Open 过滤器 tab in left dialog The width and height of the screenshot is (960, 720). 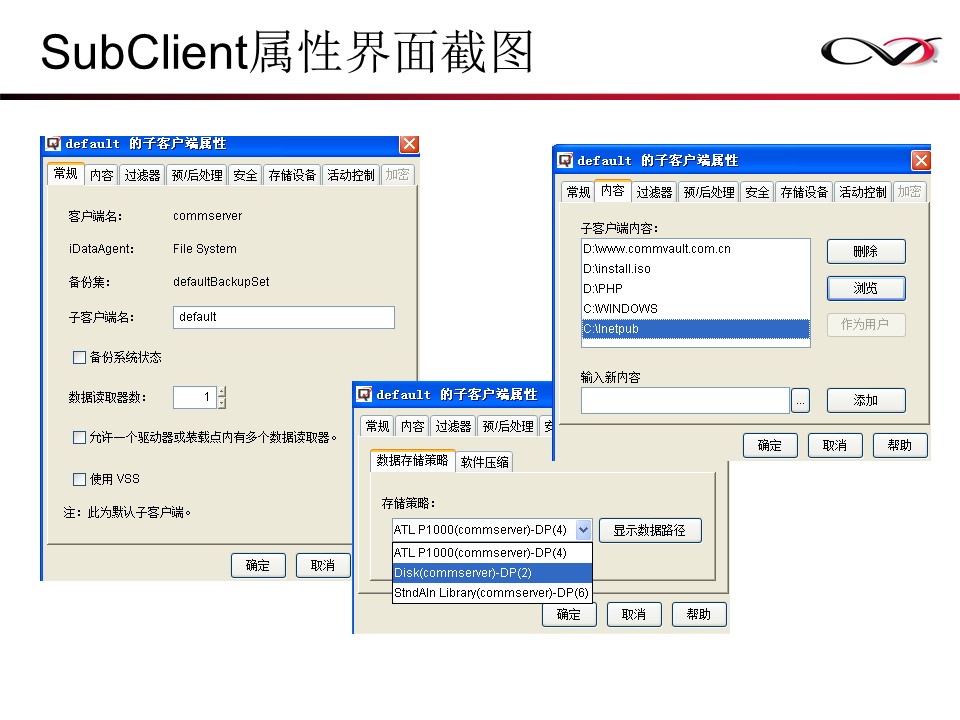142,175
